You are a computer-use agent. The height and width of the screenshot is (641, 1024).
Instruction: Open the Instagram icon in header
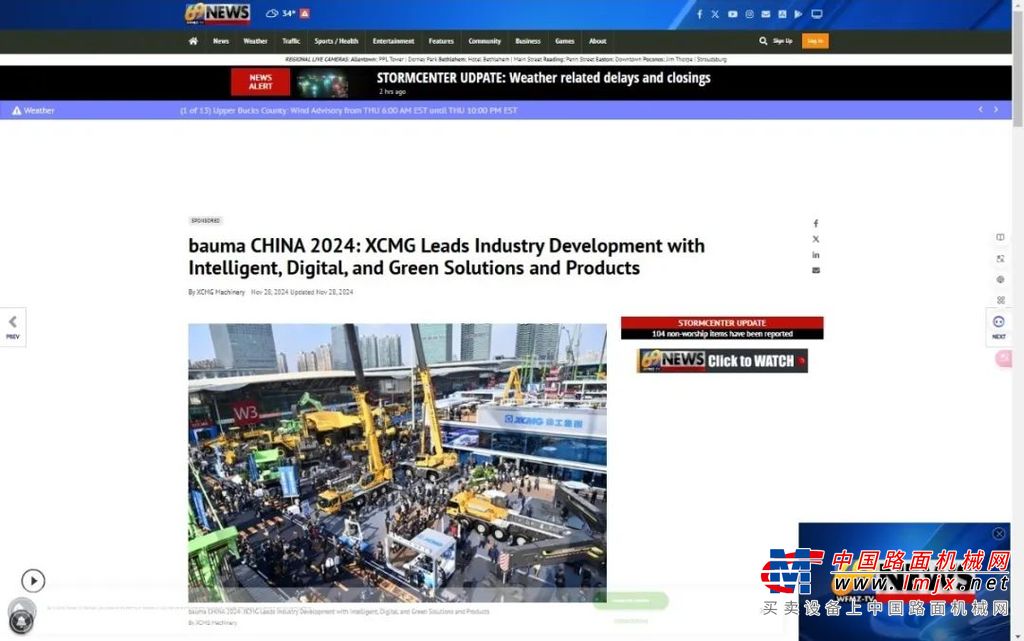click(x=749, y=14)
